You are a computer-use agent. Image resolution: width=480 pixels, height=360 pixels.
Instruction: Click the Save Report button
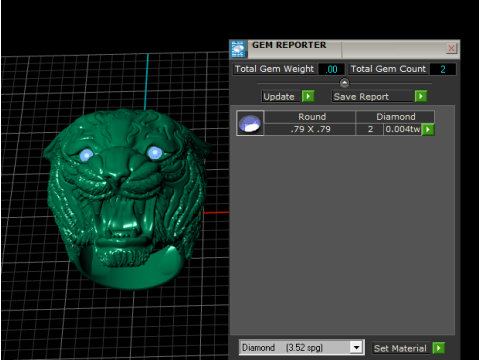point(372,97)
